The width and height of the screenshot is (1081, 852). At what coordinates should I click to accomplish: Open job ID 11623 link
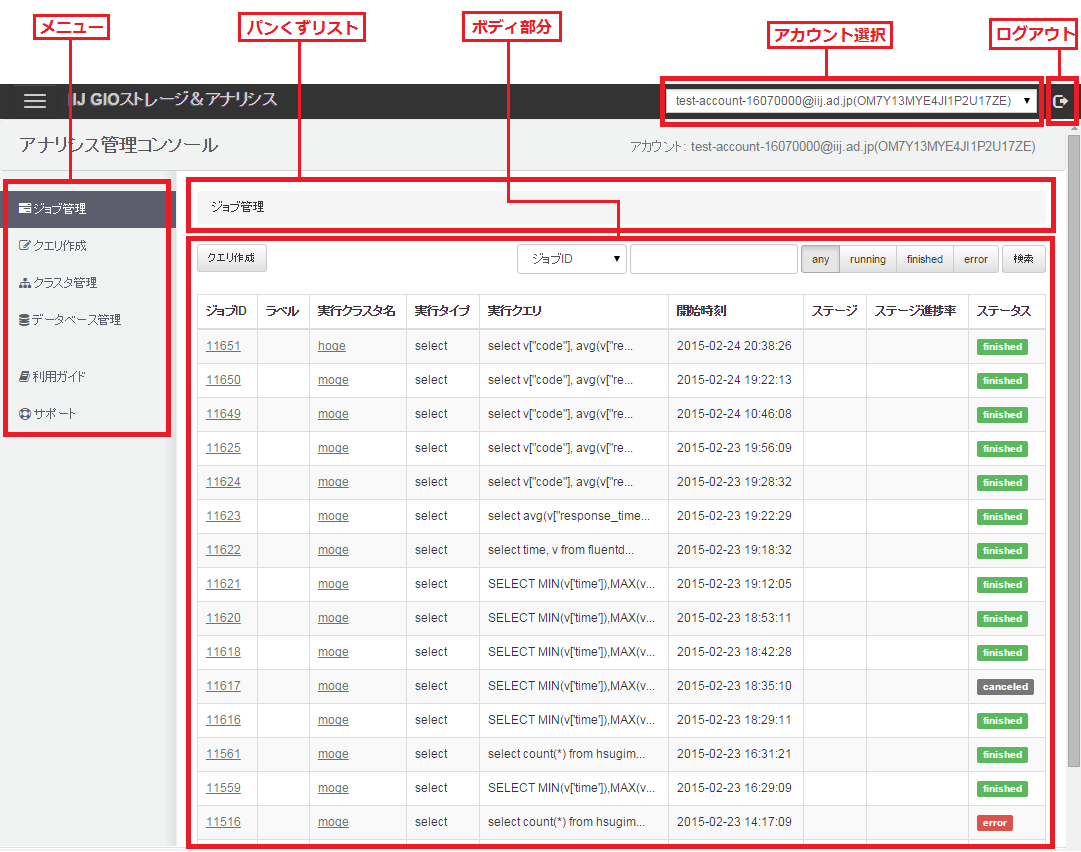pyautogui.click(x=223, y=516)
